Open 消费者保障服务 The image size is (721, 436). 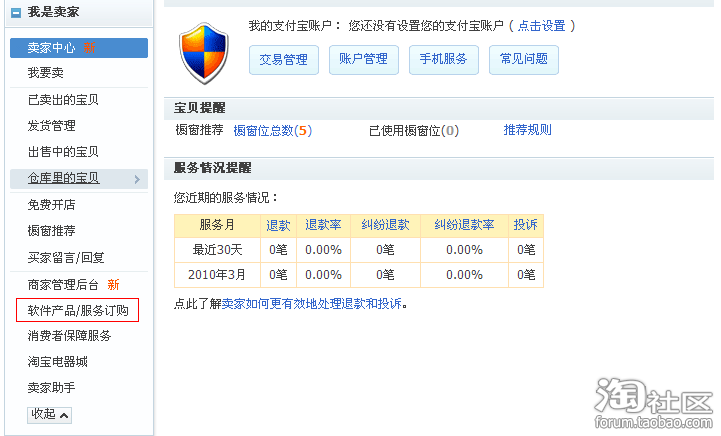tap(69, 336)
